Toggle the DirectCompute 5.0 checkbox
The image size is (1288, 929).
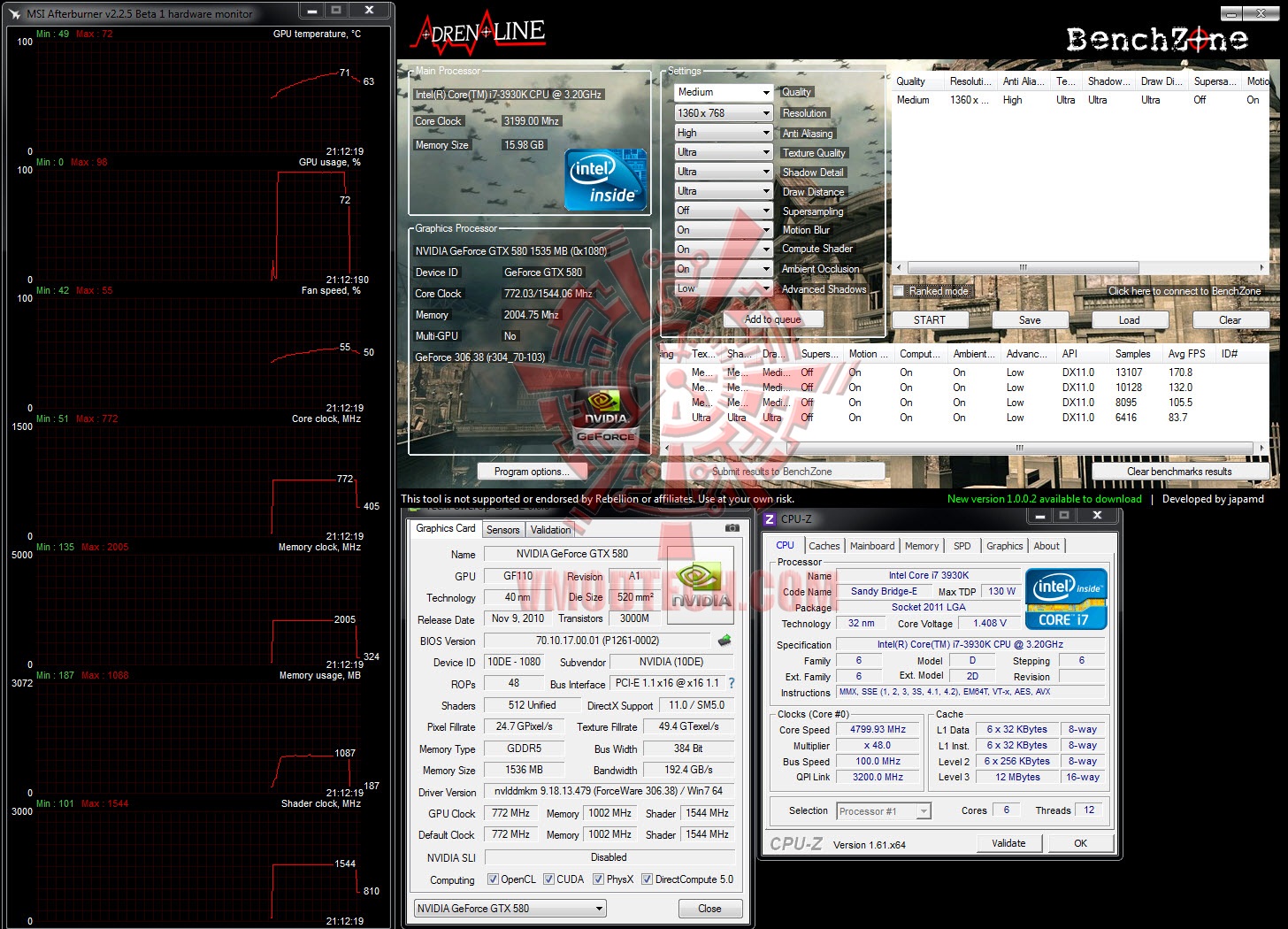point(647,879)
